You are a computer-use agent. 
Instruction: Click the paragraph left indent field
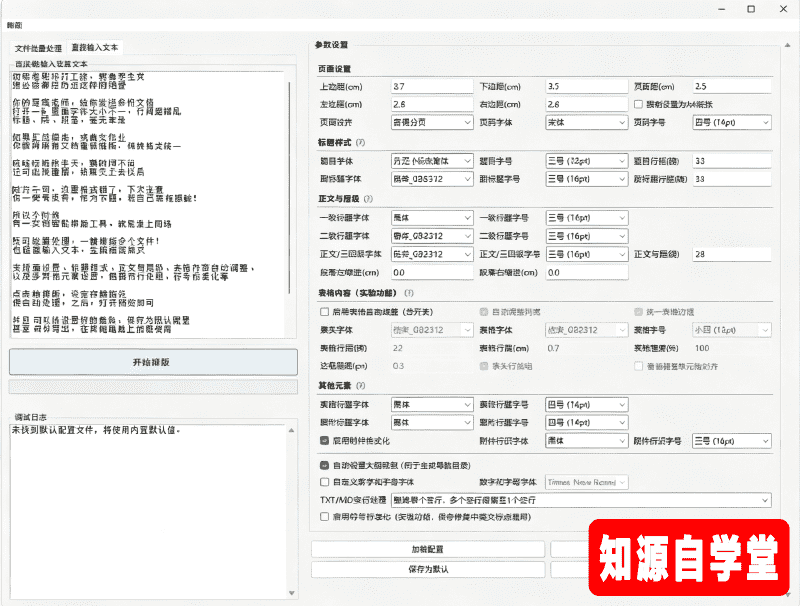tap(432, 272)
